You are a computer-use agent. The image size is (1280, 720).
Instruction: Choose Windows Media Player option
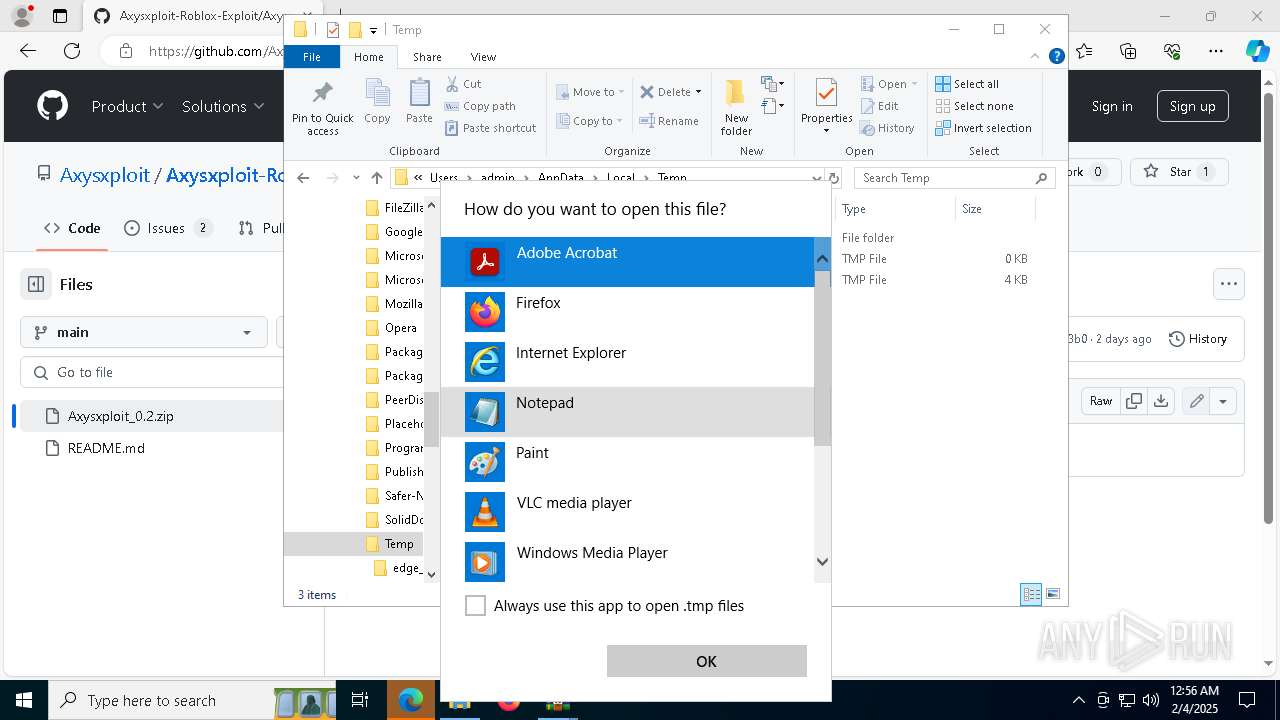pyautogui.click(x=628, y=562)
